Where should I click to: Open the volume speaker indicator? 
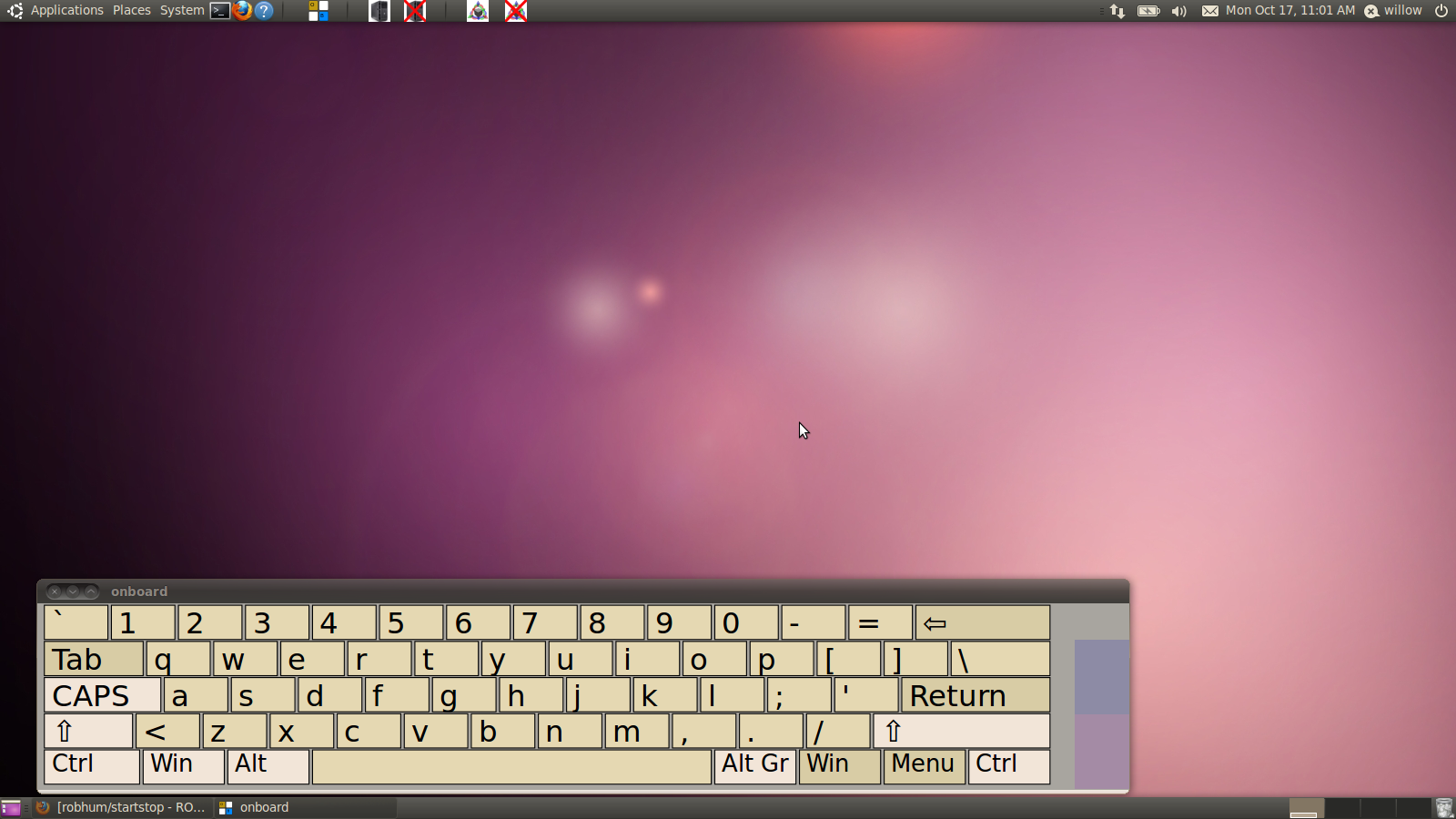tap(1179, 11)
